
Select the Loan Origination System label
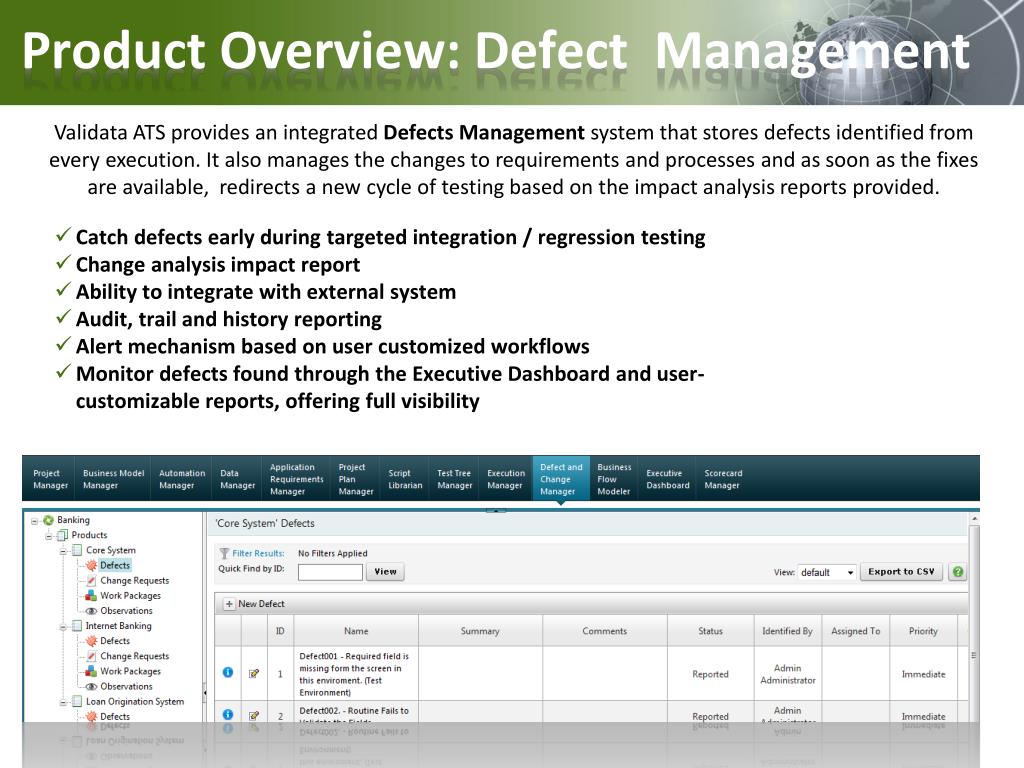click(x=135, y=702)
